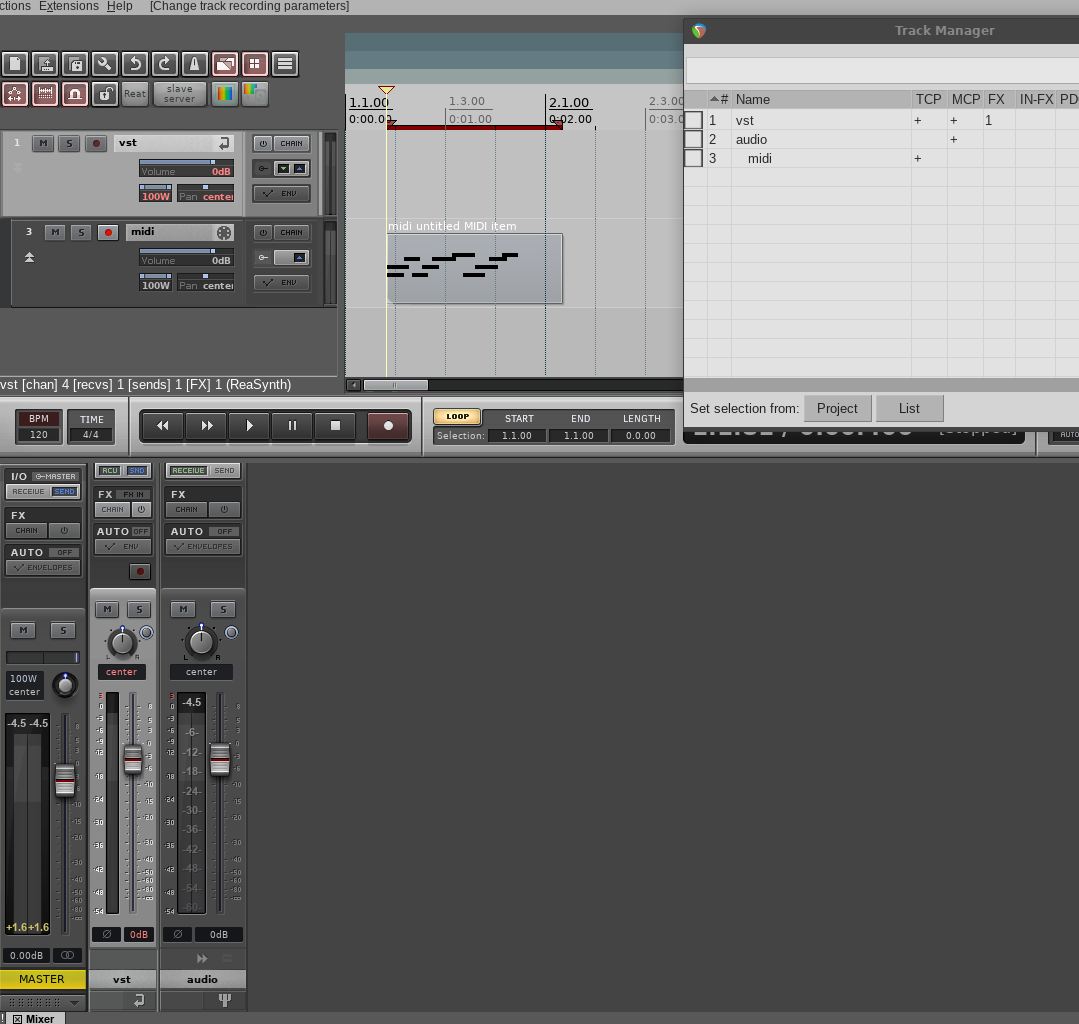Click the phase invert icon on audio mixer strip
The width and height of the screenshot is (1079, 1024).
(x=178, y=934)
